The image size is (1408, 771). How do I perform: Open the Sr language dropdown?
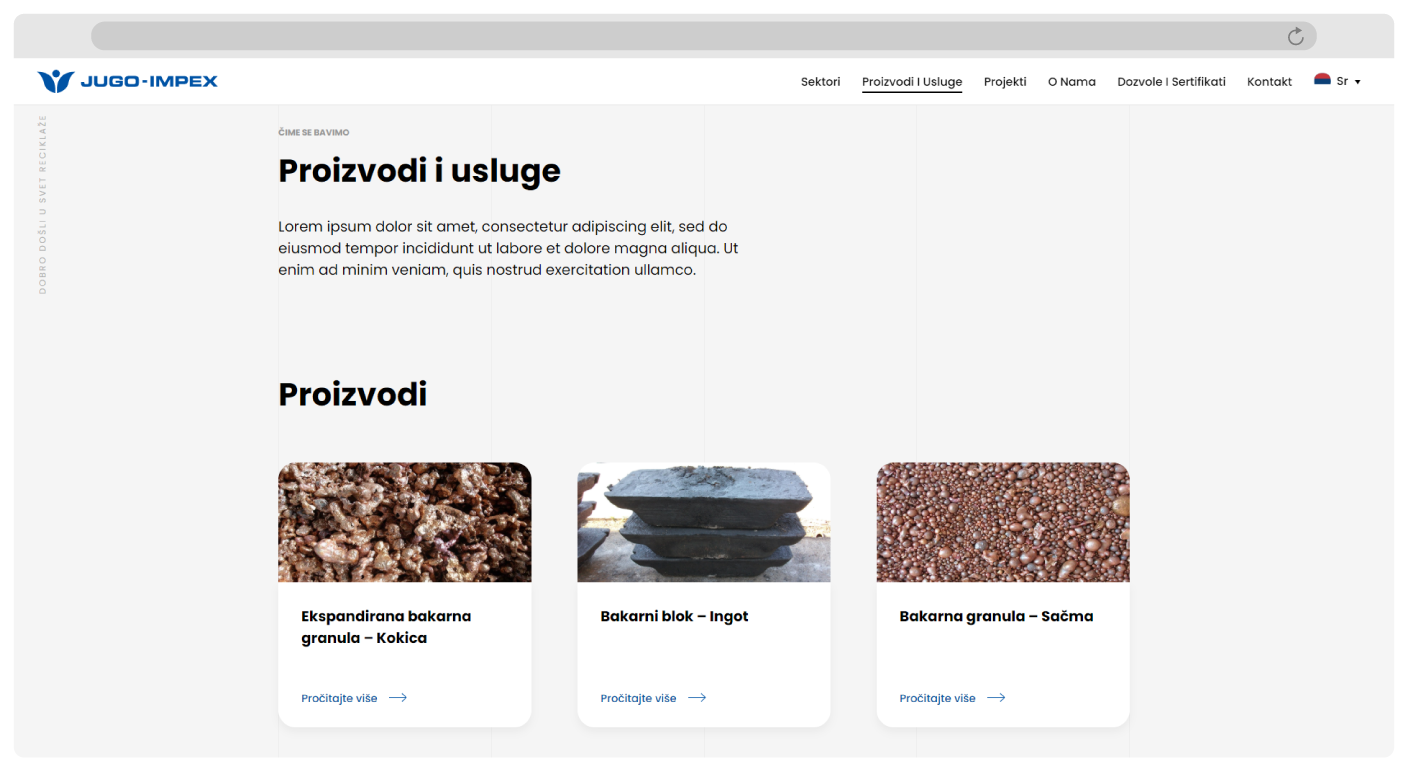coord(1342,81)
